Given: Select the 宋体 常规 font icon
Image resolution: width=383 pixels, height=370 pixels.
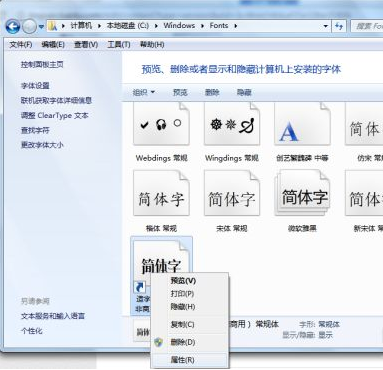Looking at the screenshot, I should tap(232, 193).
